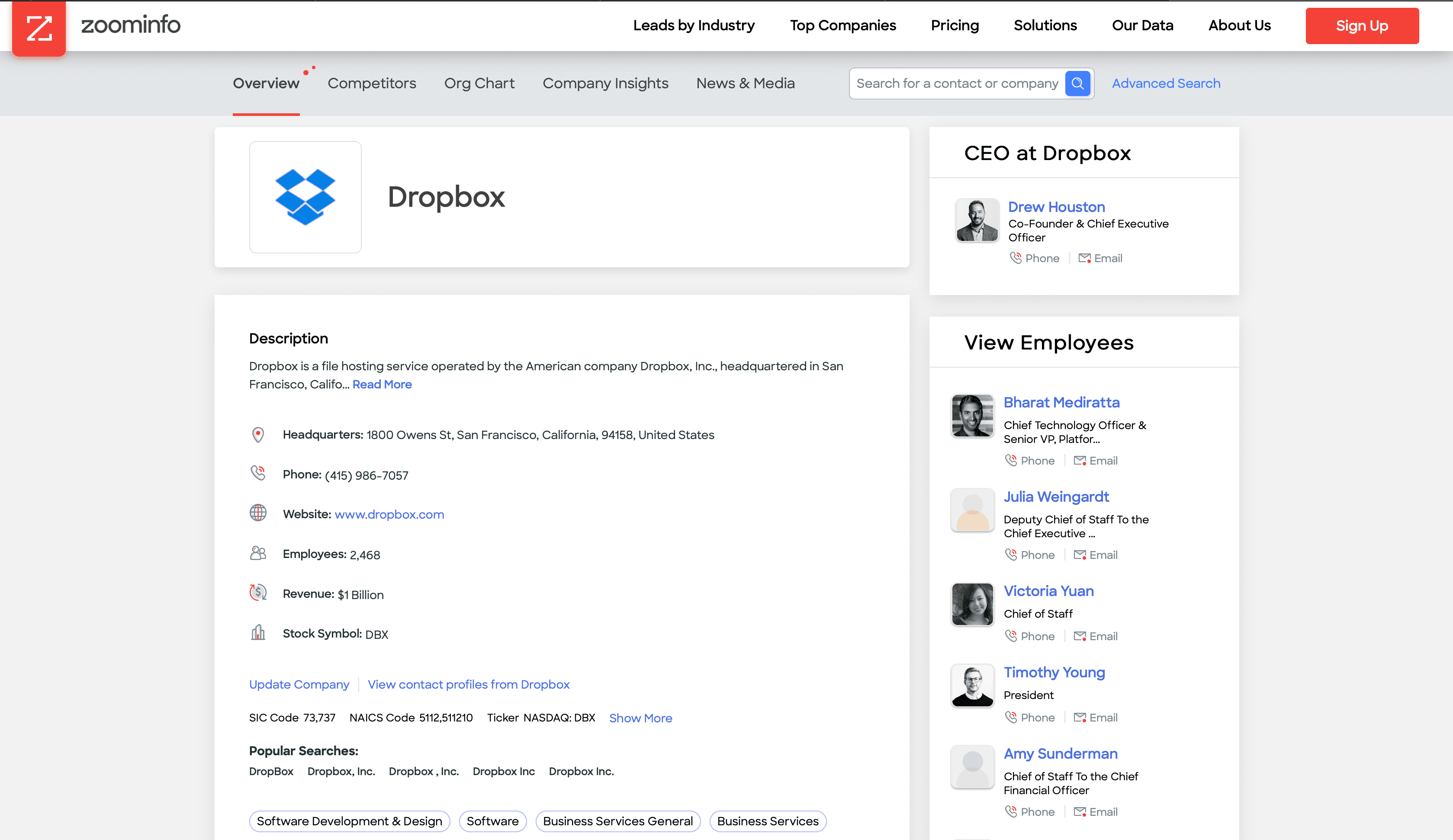Click the Update Company link

[299, 684]
